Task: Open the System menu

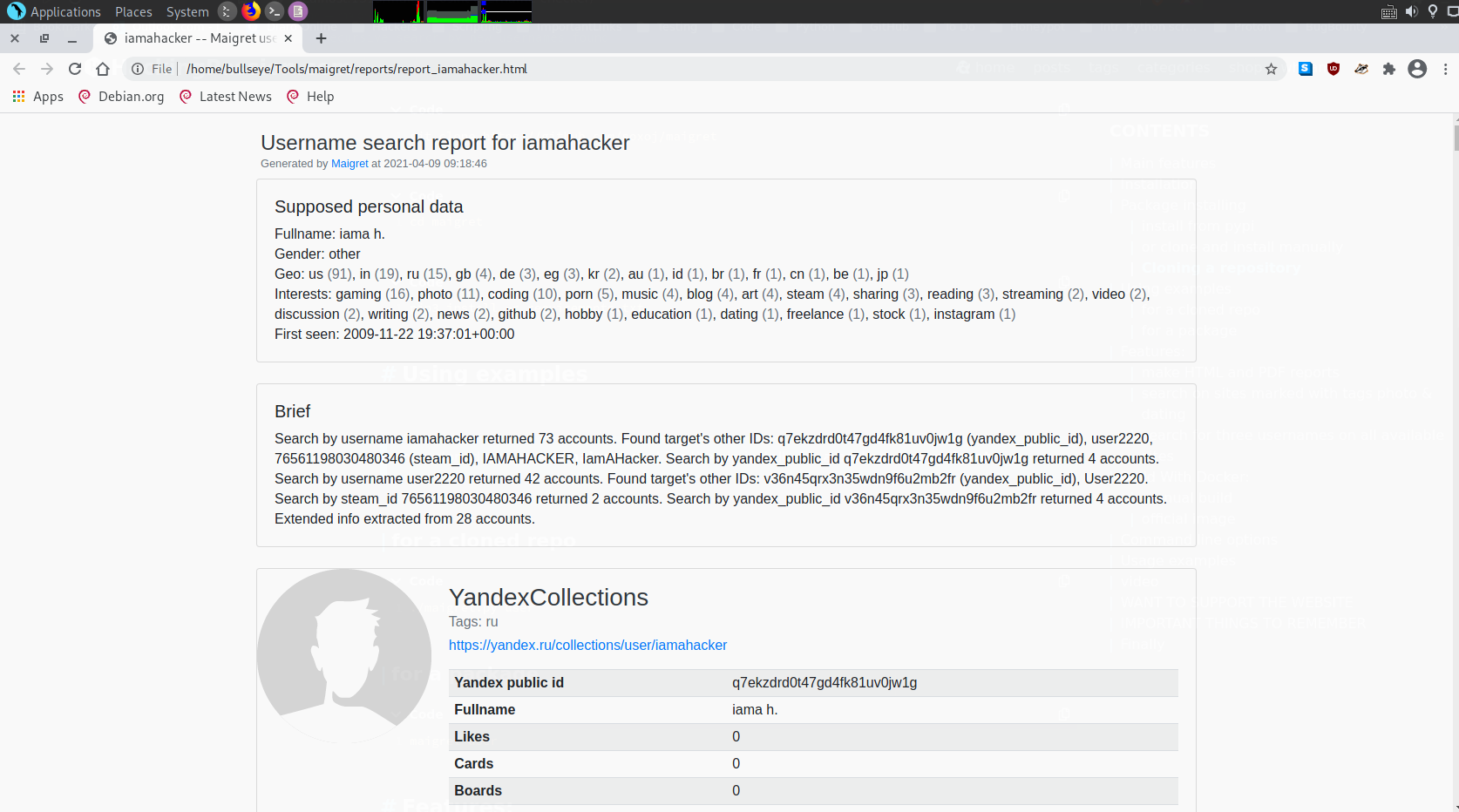Action: coord(187,11)
